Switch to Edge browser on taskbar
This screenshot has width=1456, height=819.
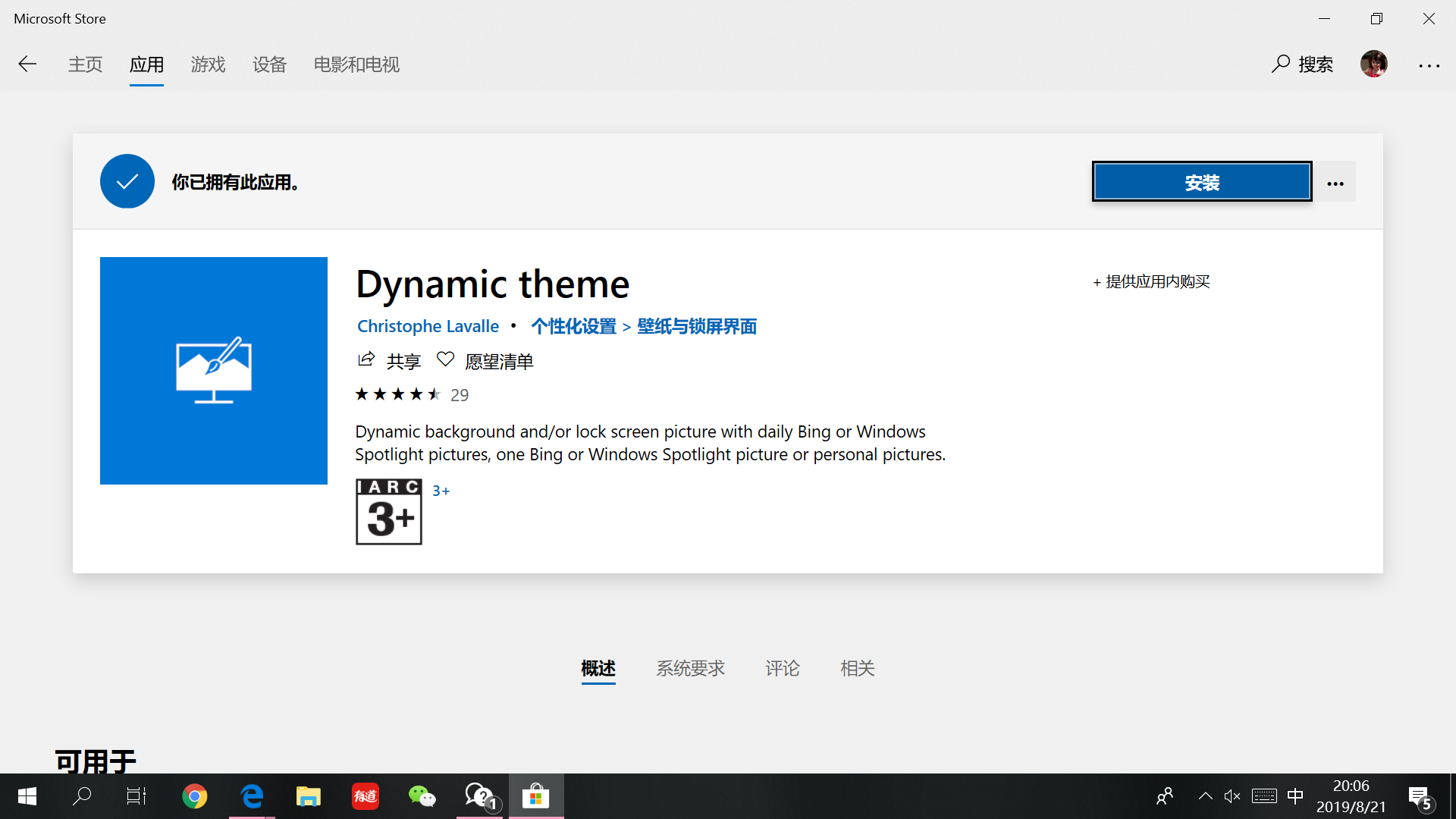click(252, 796)
